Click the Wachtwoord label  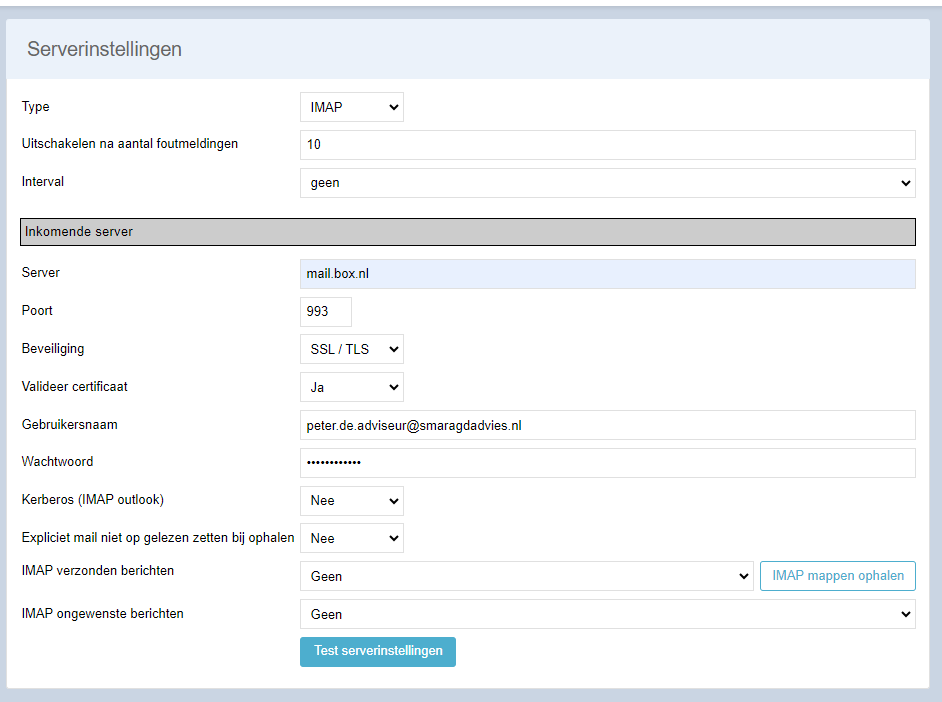point(58,462)
